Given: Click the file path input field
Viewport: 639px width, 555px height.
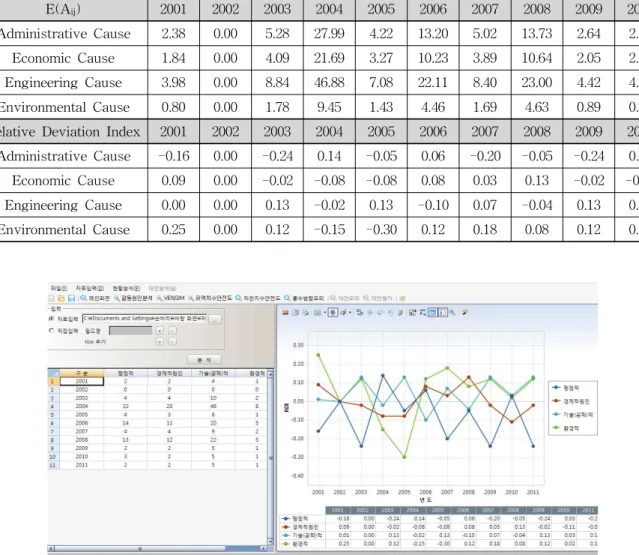Looking at the screenshot, I should point(145,318).
